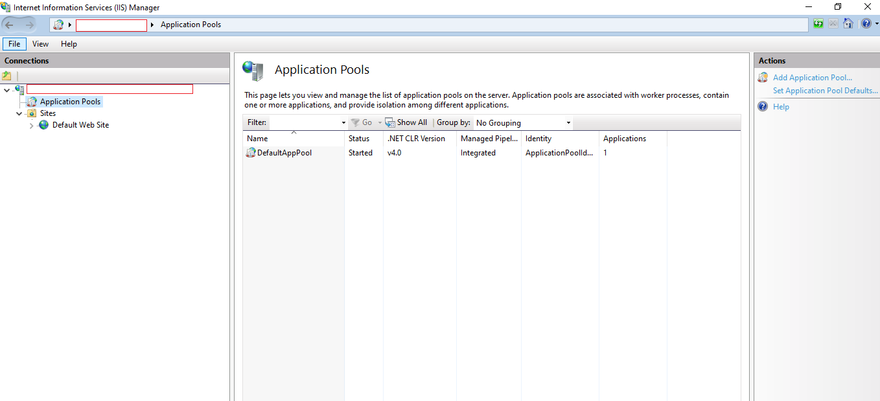Open the View menu

click(x=40, y=44)
